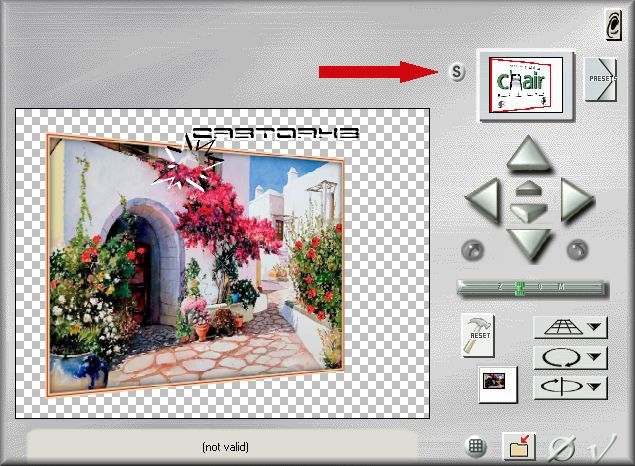
Task: Click the round S settings button
Action: click(x=457, y=72)
